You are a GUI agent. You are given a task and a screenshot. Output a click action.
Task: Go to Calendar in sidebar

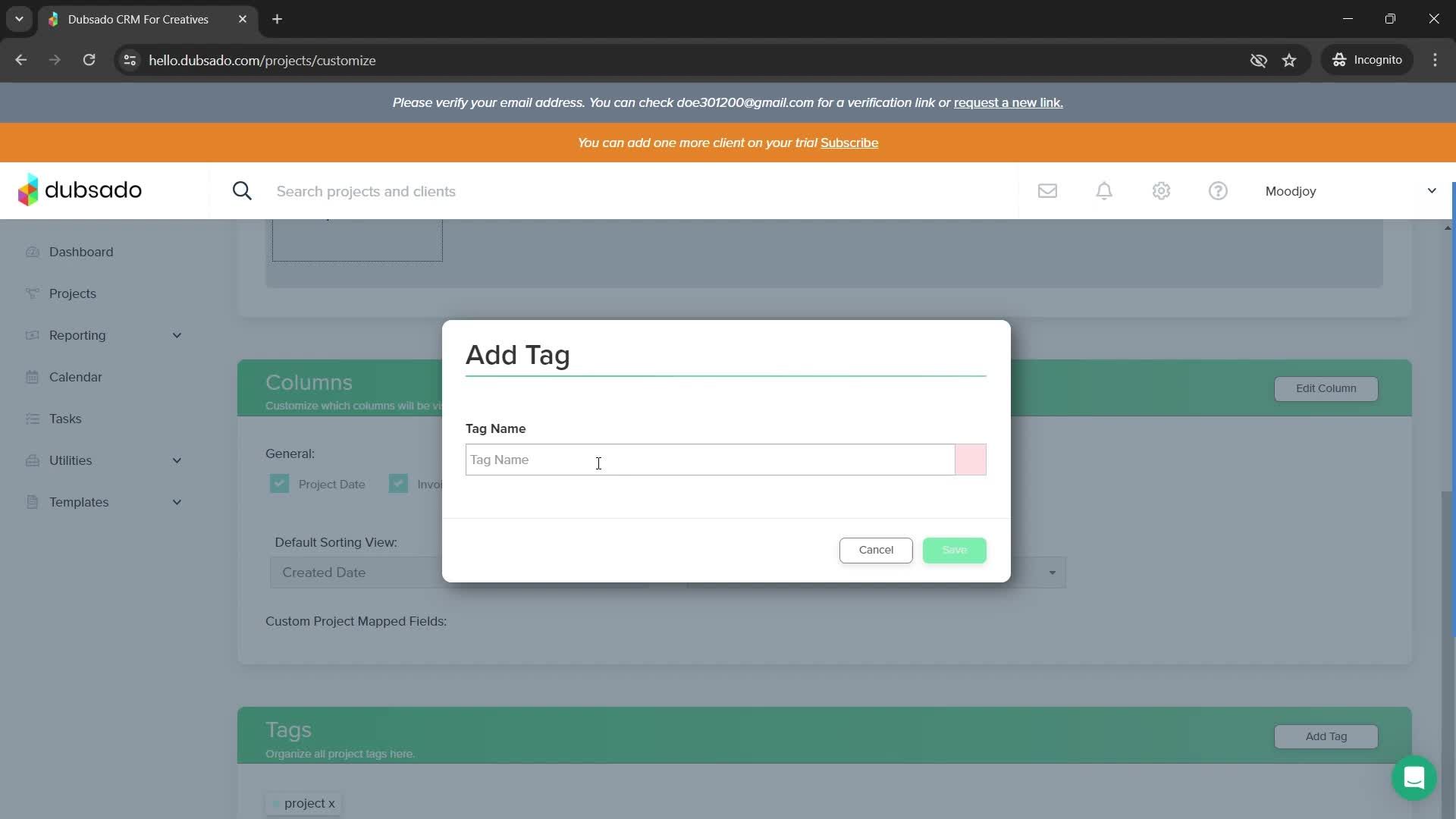pos(75,377)
